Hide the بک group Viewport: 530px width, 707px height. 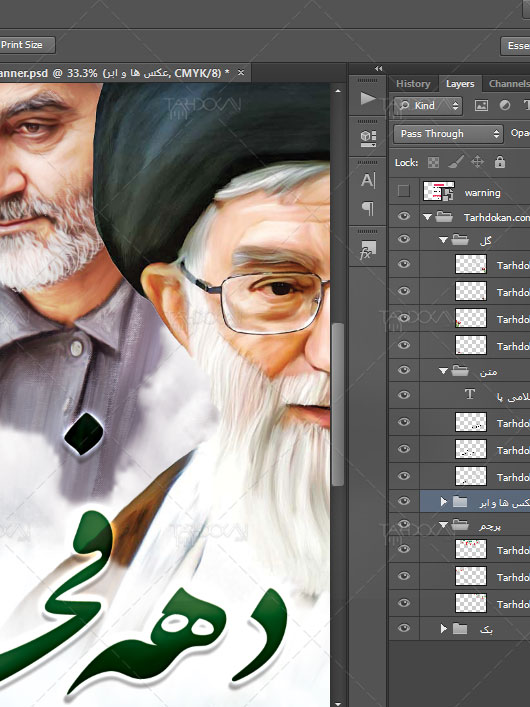404,628
